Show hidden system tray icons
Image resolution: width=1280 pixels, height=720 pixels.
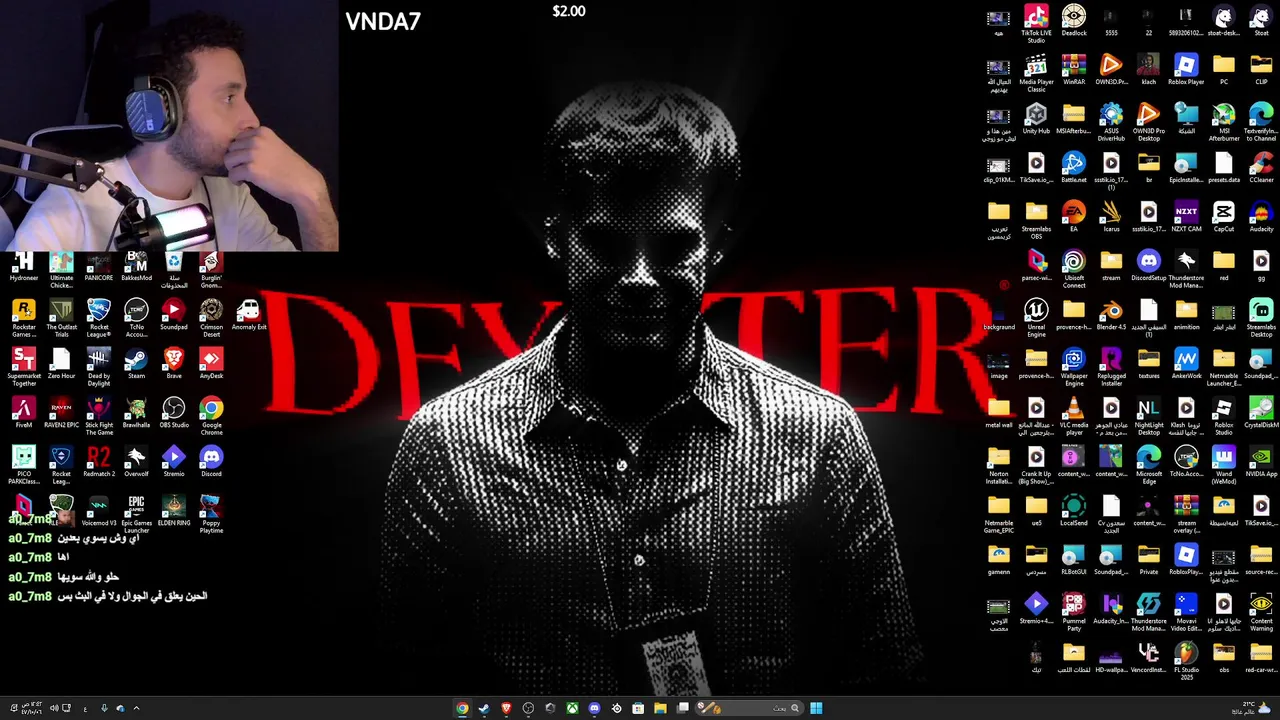(136, 708)
